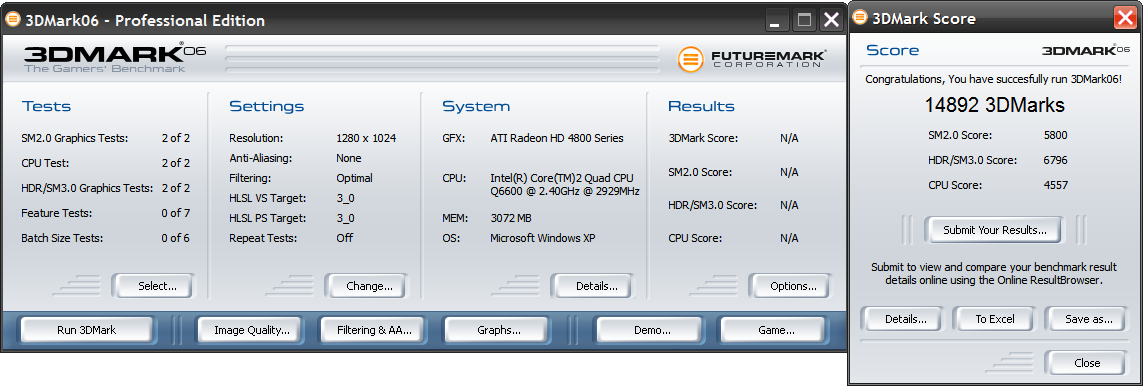The height and width of the screenshot is (386, 1143).
Task: Start the benchmark with Run 3DMark
Action: click(86, 330)
